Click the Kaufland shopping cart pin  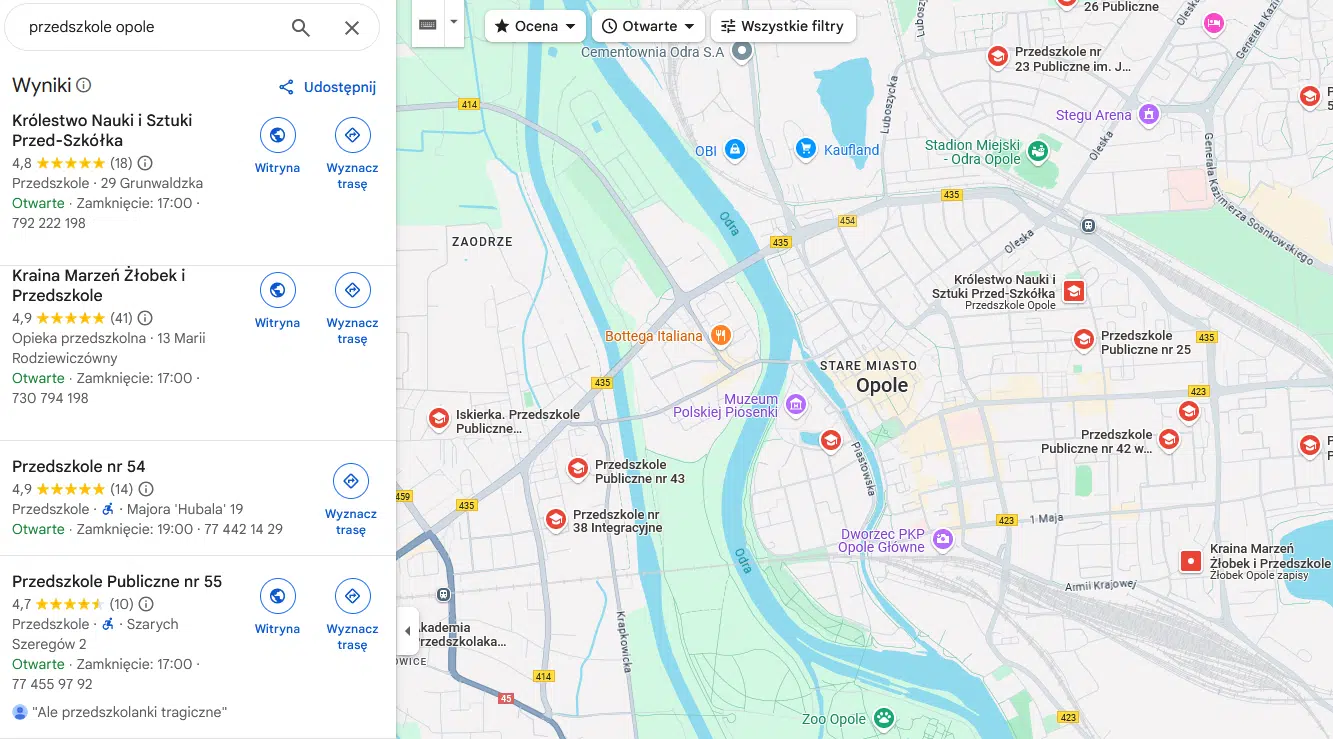pos(806,148)
